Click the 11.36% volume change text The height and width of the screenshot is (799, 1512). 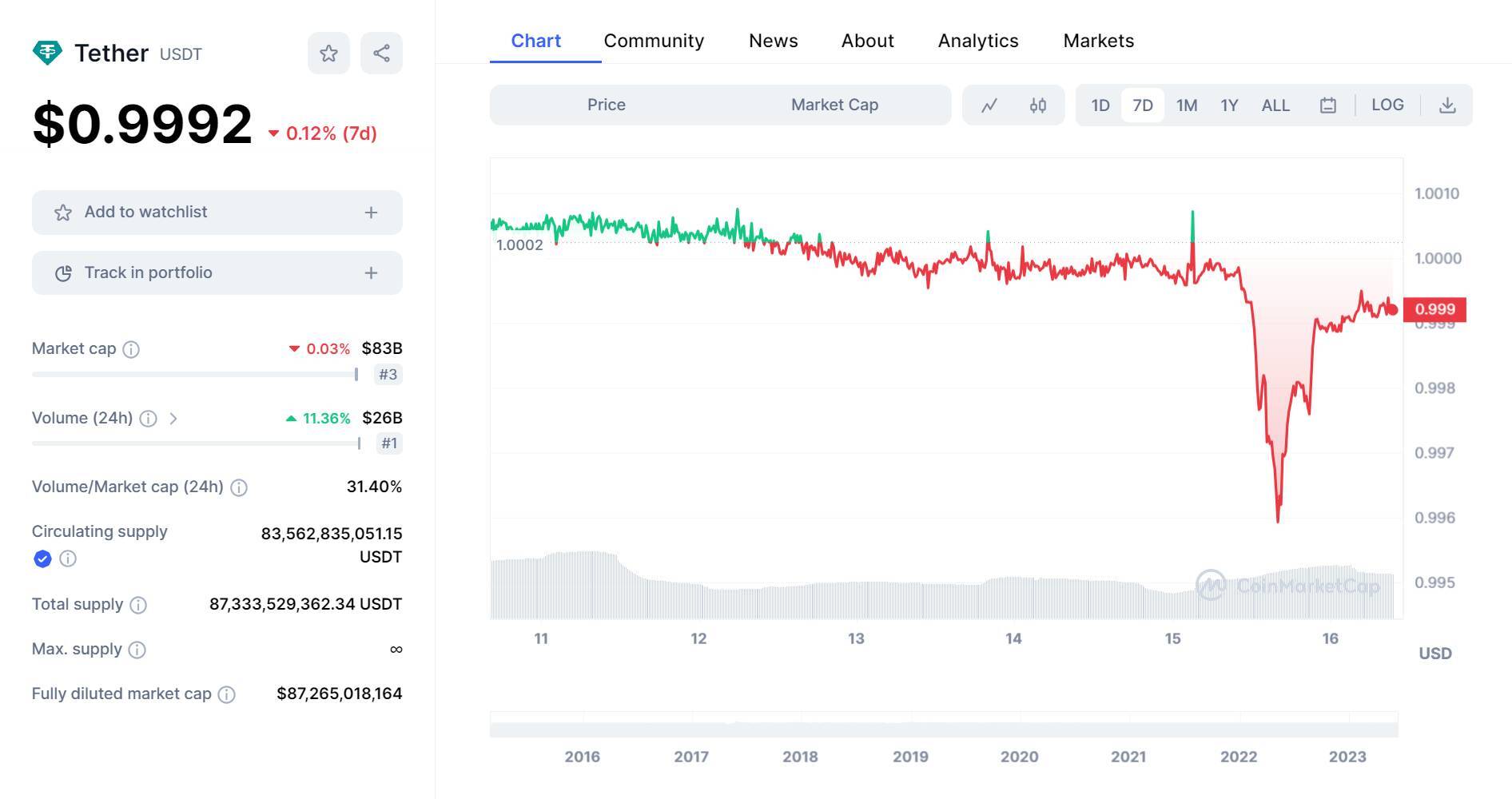[326, 419]
